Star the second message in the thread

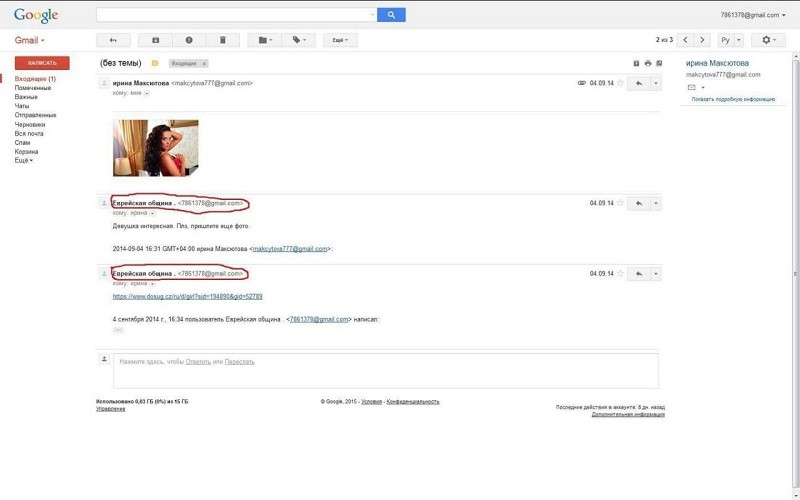(x=620, y=203)
